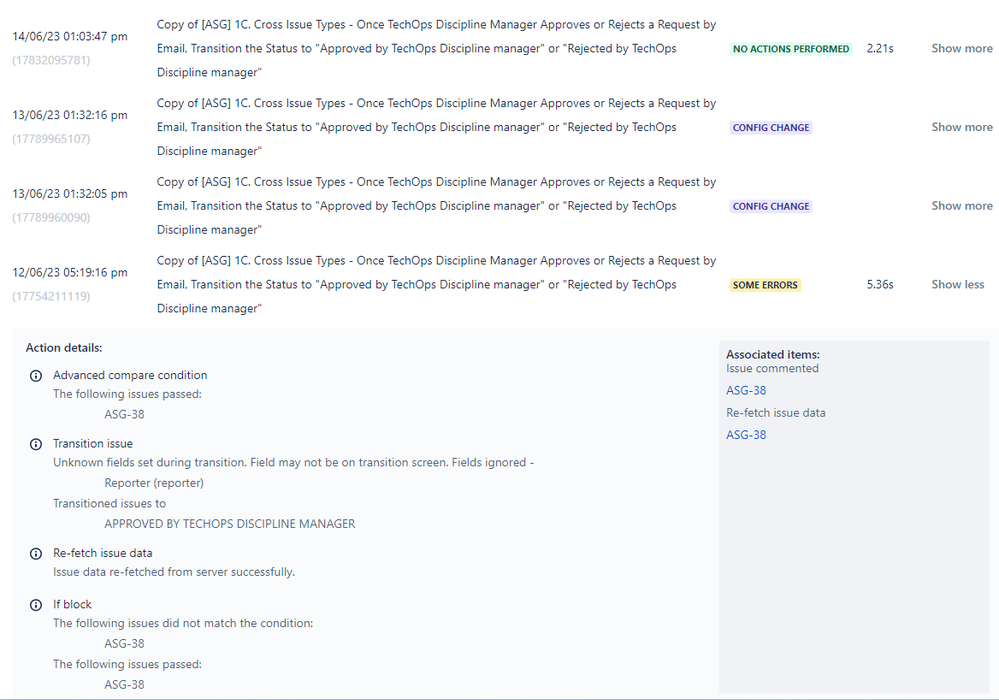Click ASG-38 listed under issues passed
999x700 pixels.
coord(124,414)
